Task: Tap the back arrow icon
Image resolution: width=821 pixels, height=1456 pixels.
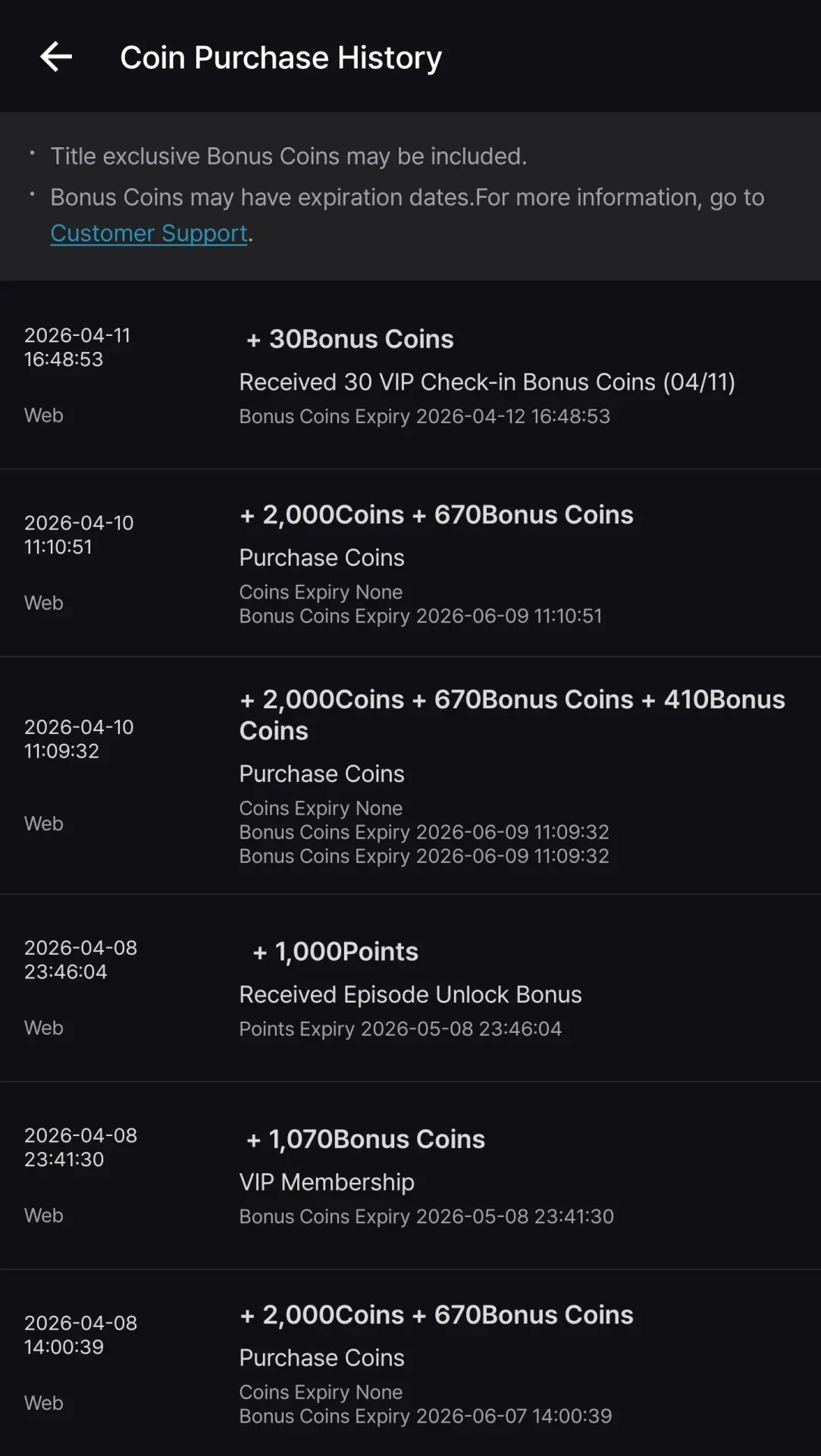Action: [x=56, y=57]
